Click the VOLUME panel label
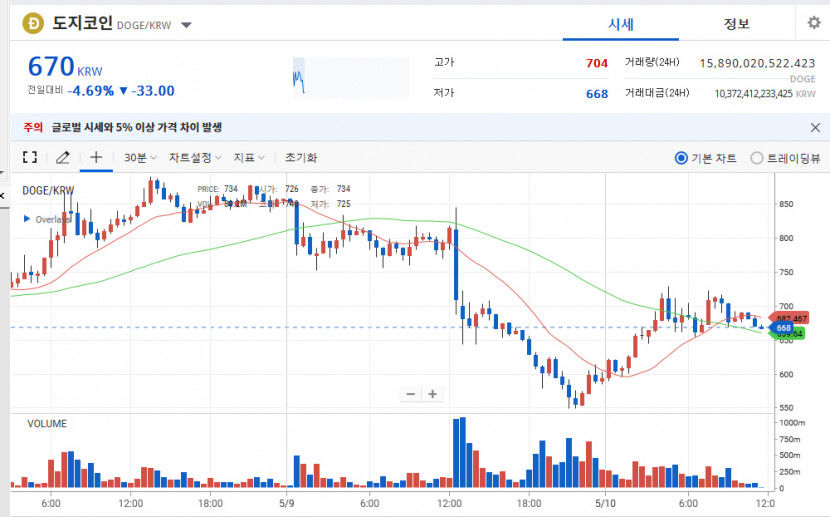The width and height of the screenshot is (830, 517). (47, 423)
